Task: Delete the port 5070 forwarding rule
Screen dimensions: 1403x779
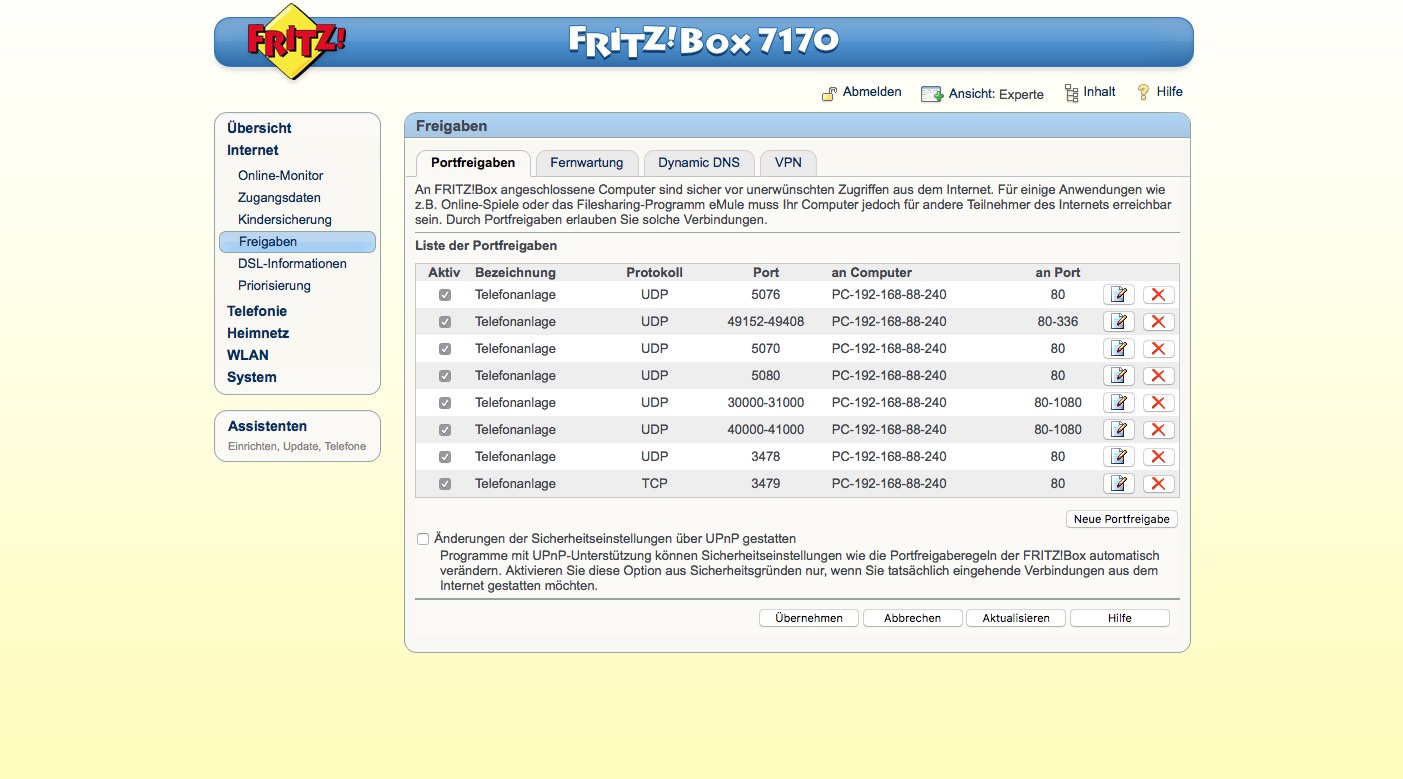Action: click(1158, 349)
